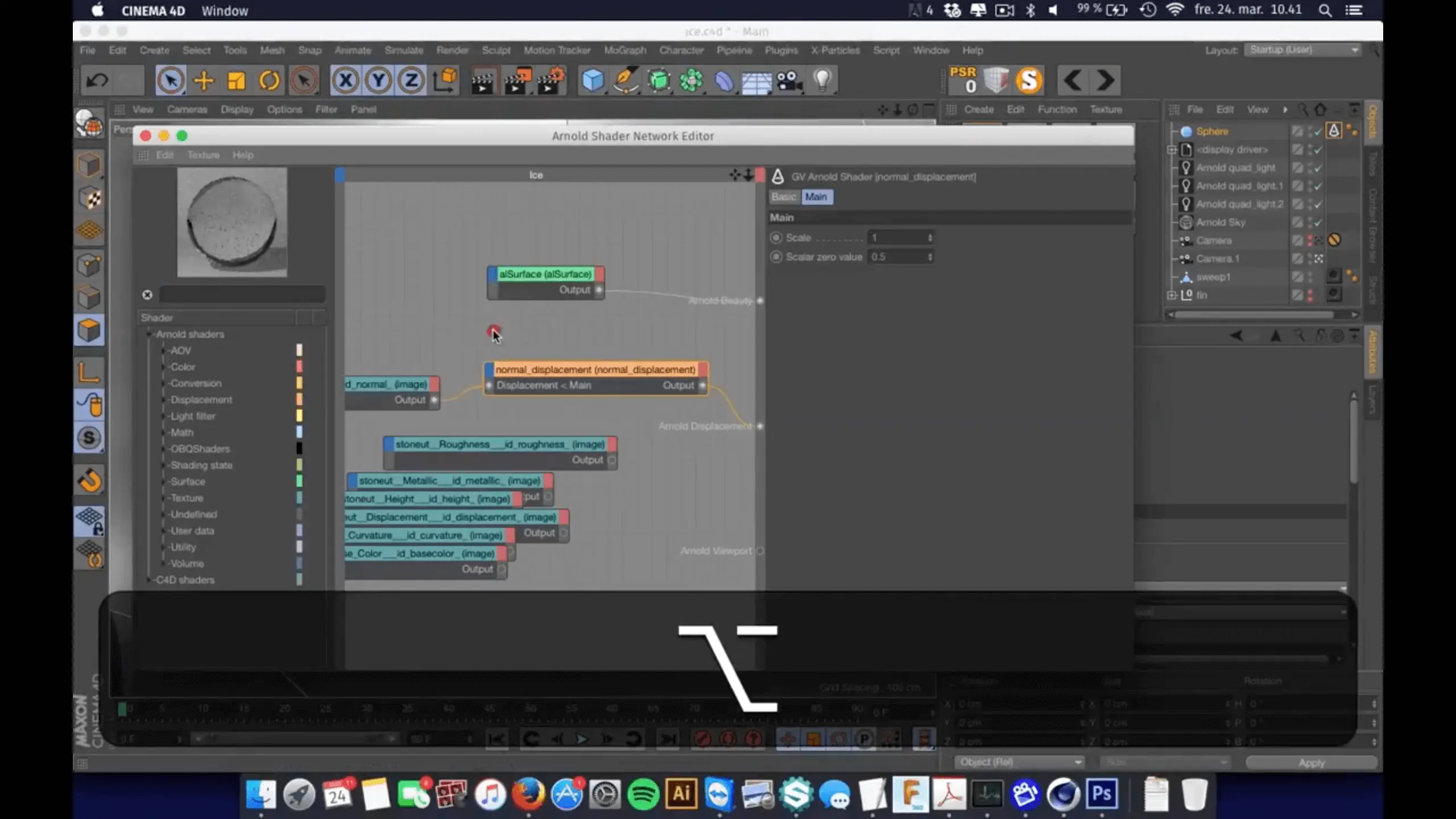Enable Texture mode checkerboard icon
The height and width of the screenshot is (819, 1456).
coord(89,198)
